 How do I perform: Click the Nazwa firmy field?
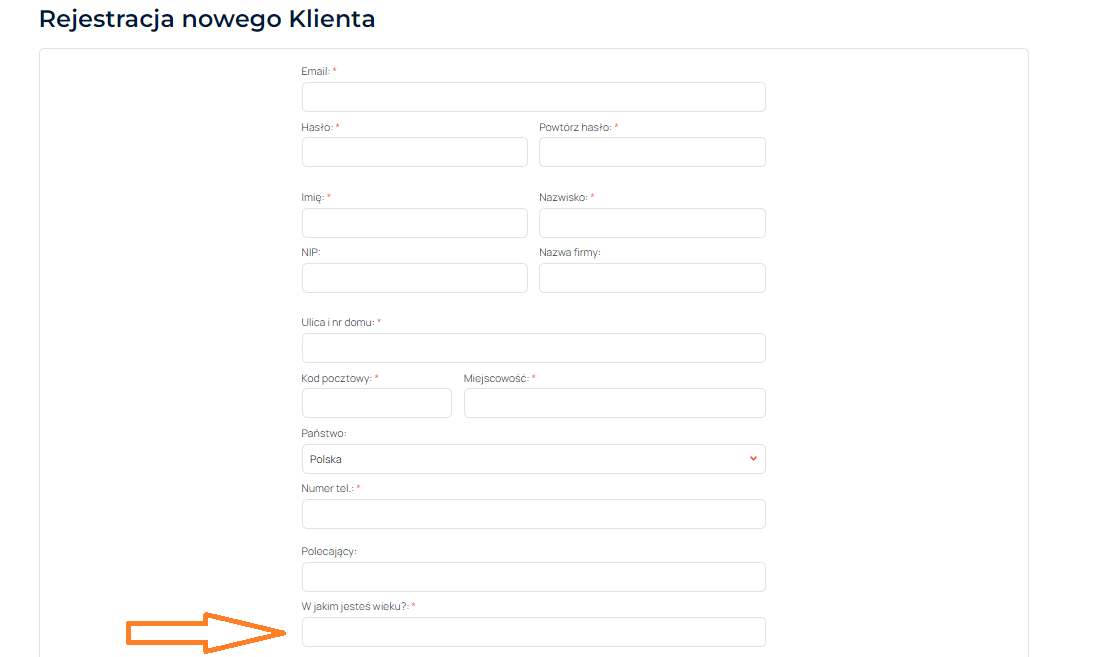click(652, 278)
